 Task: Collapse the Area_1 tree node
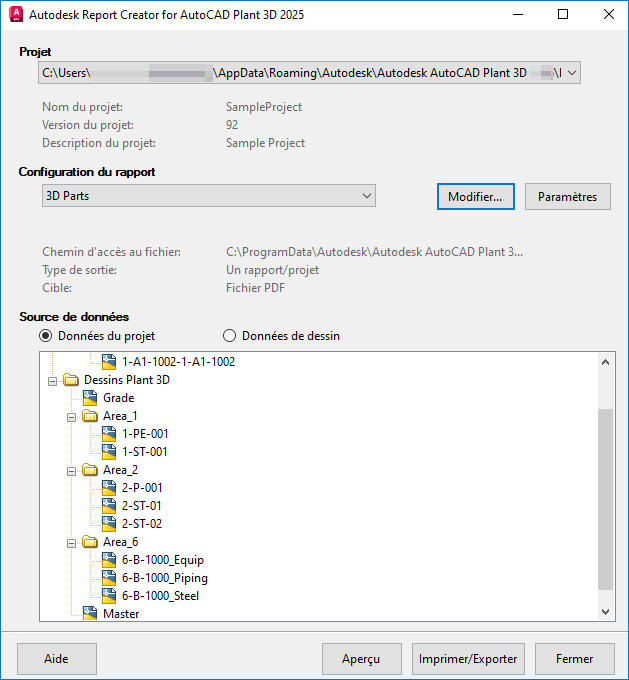(x=72, y=417)
